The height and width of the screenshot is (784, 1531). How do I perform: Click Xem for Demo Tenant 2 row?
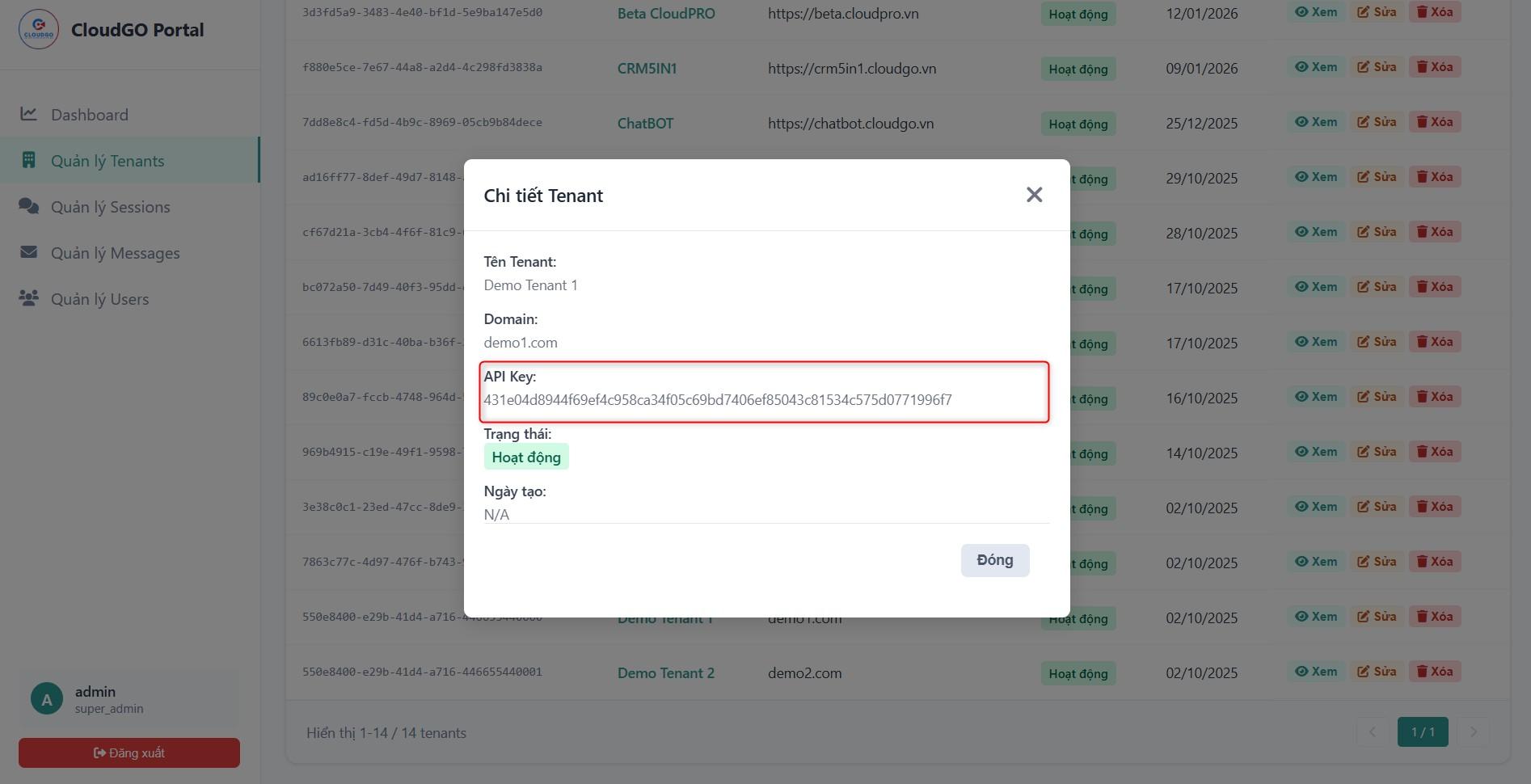1316,672
